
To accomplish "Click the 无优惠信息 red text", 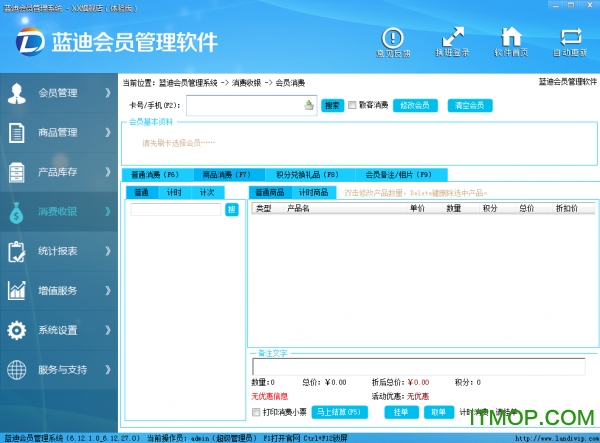I will (x=269, y=396).
